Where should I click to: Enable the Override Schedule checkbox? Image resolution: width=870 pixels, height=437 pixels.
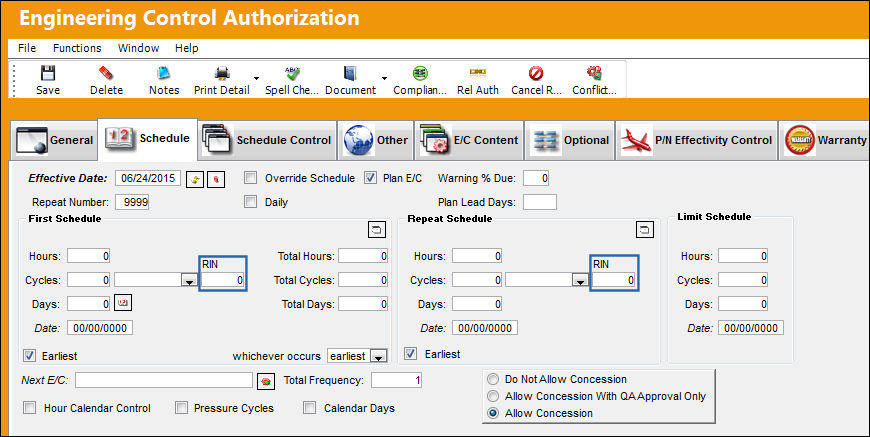coord(251,178)
